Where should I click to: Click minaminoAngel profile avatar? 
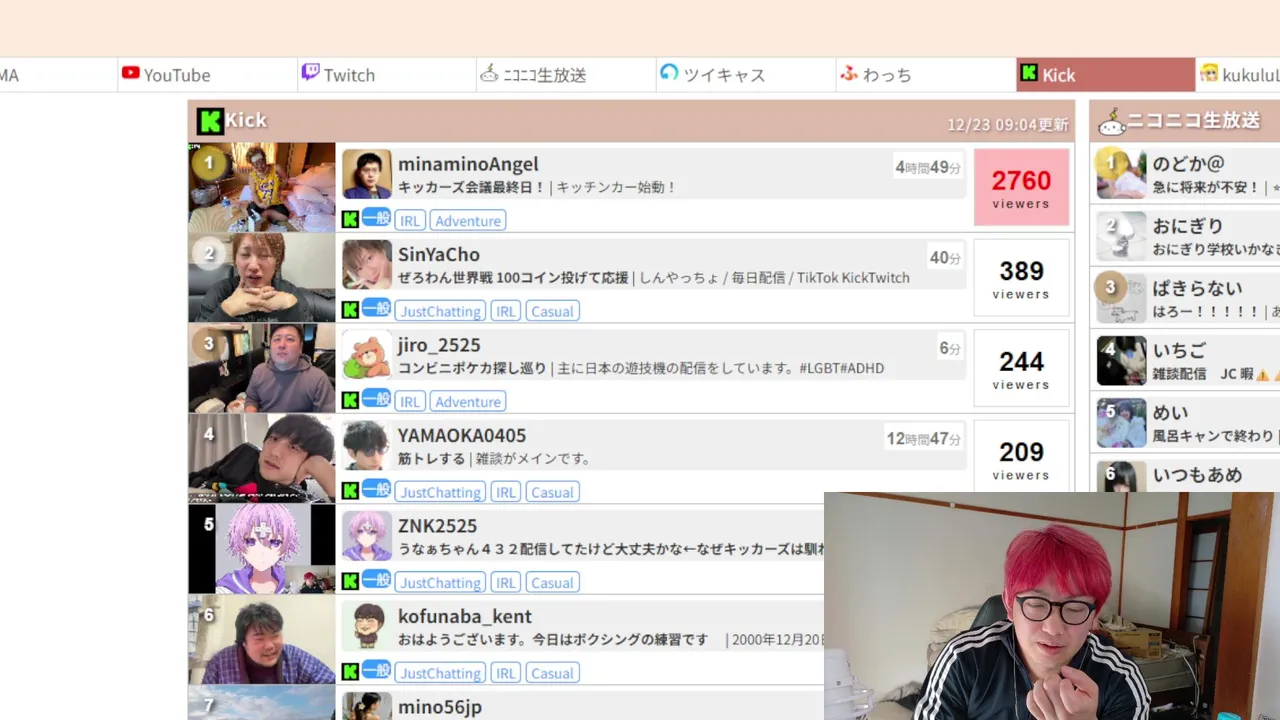click(x=367, y=174)
